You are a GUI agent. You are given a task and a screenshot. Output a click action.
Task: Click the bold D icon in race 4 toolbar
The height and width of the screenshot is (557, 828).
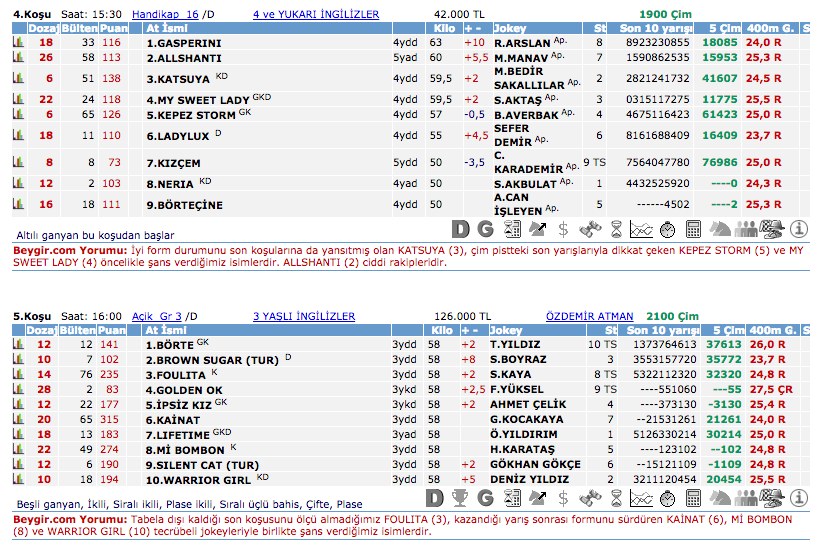pos(460,229)
